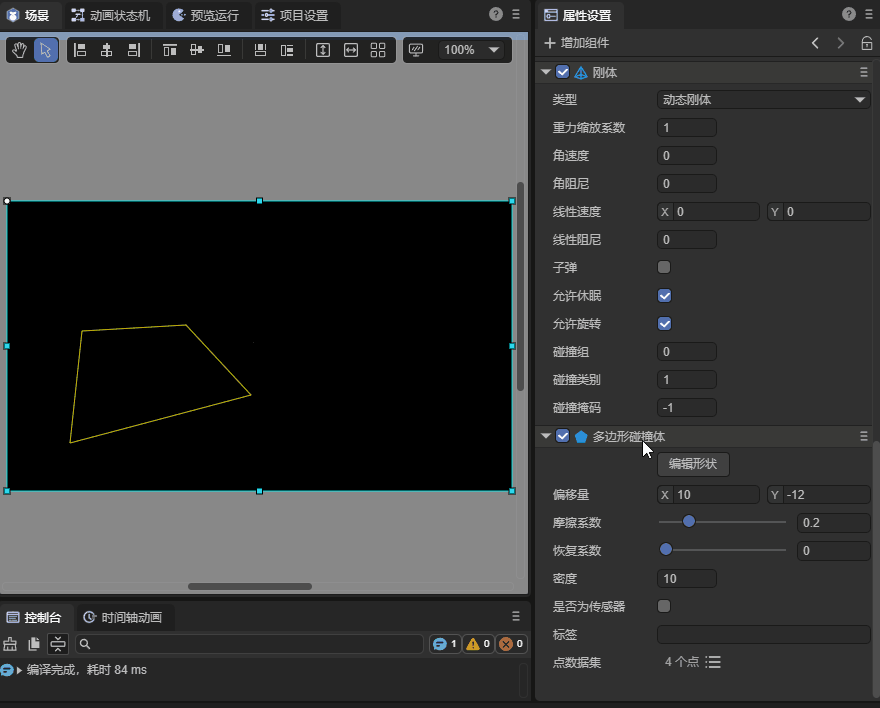The image size is (880, 708).
Task: Open the point data set list icon
Action: pyautogui.click(x=713, y=662)
